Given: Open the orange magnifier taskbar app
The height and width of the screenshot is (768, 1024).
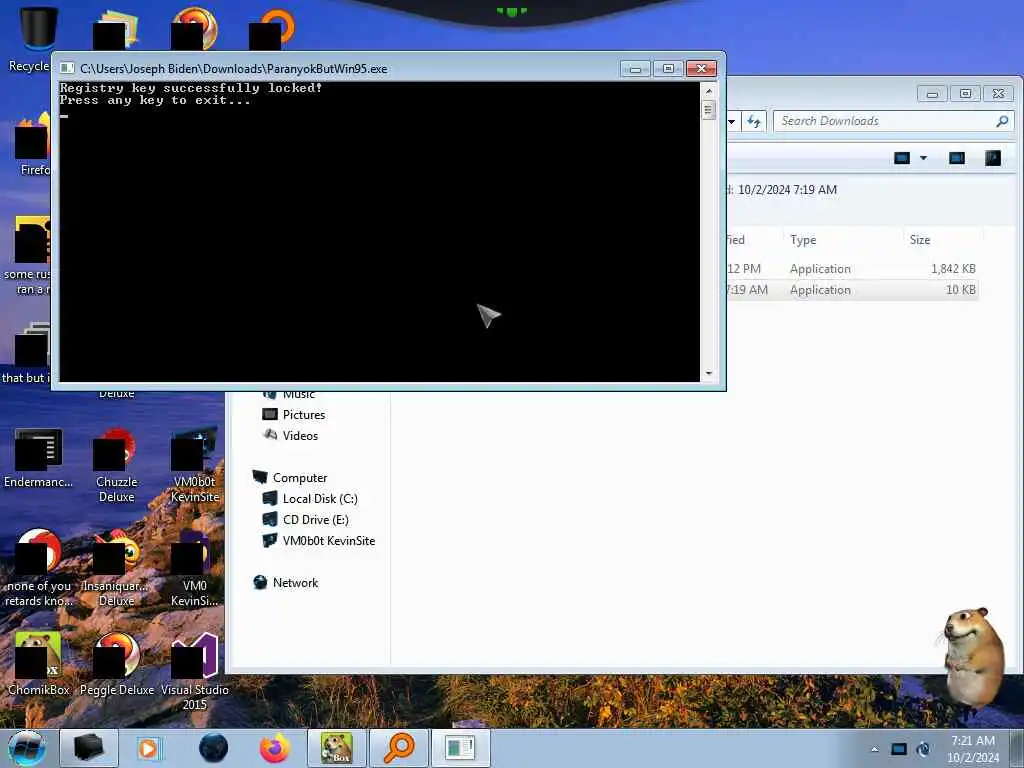Looking at the screenshot, I should click(398, 748).
